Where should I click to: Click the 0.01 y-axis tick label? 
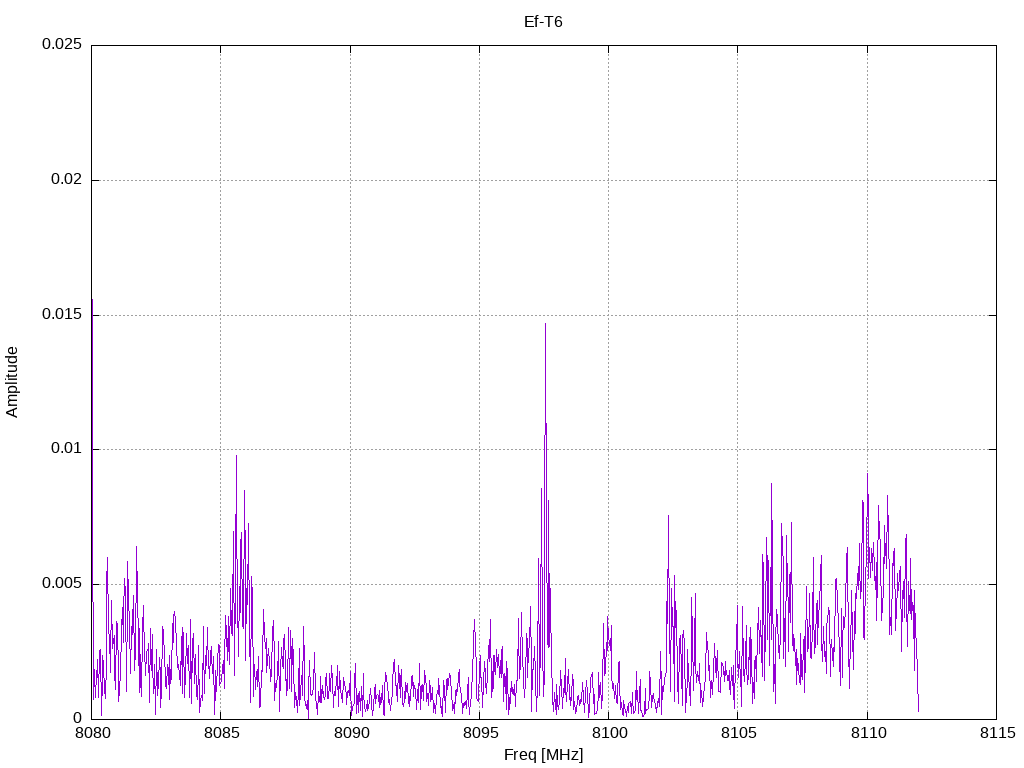point(67,449)
